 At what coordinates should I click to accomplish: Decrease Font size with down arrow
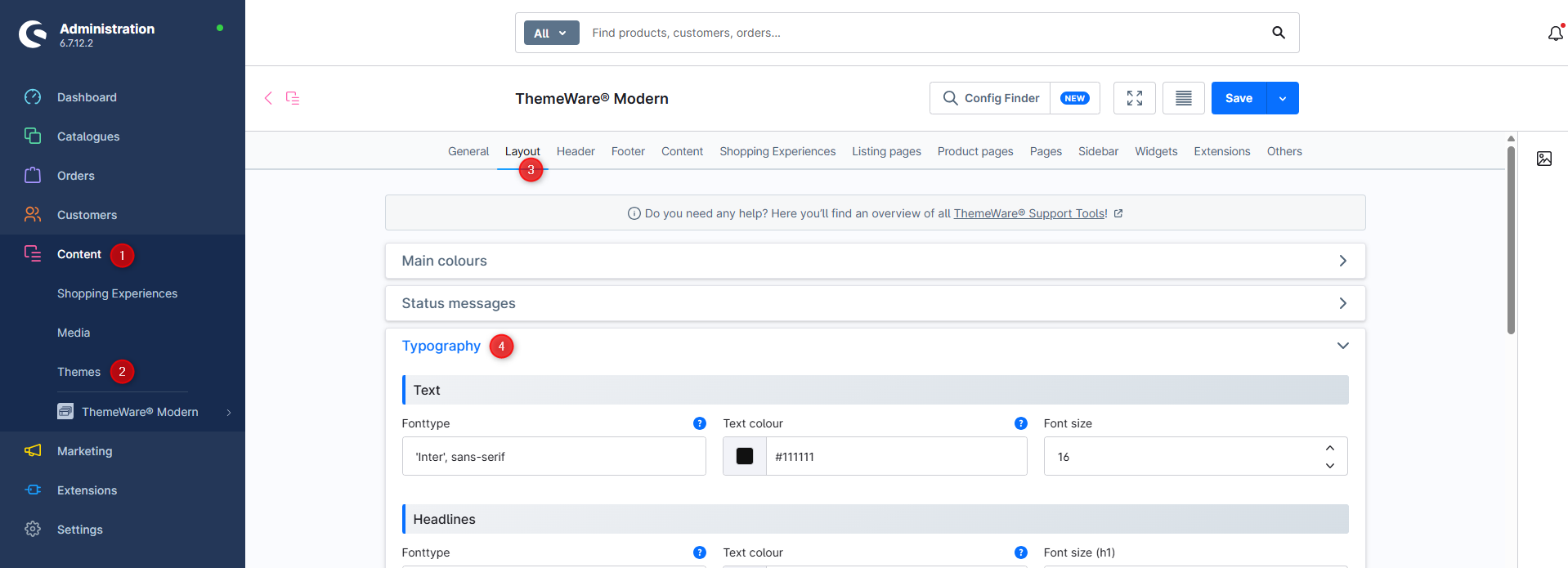pos(1330,466)
